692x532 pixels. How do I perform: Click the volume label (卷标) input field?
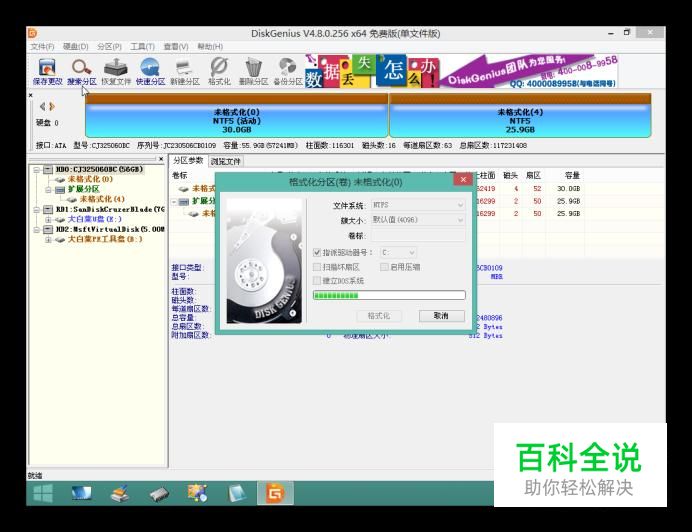pos(418,235)
